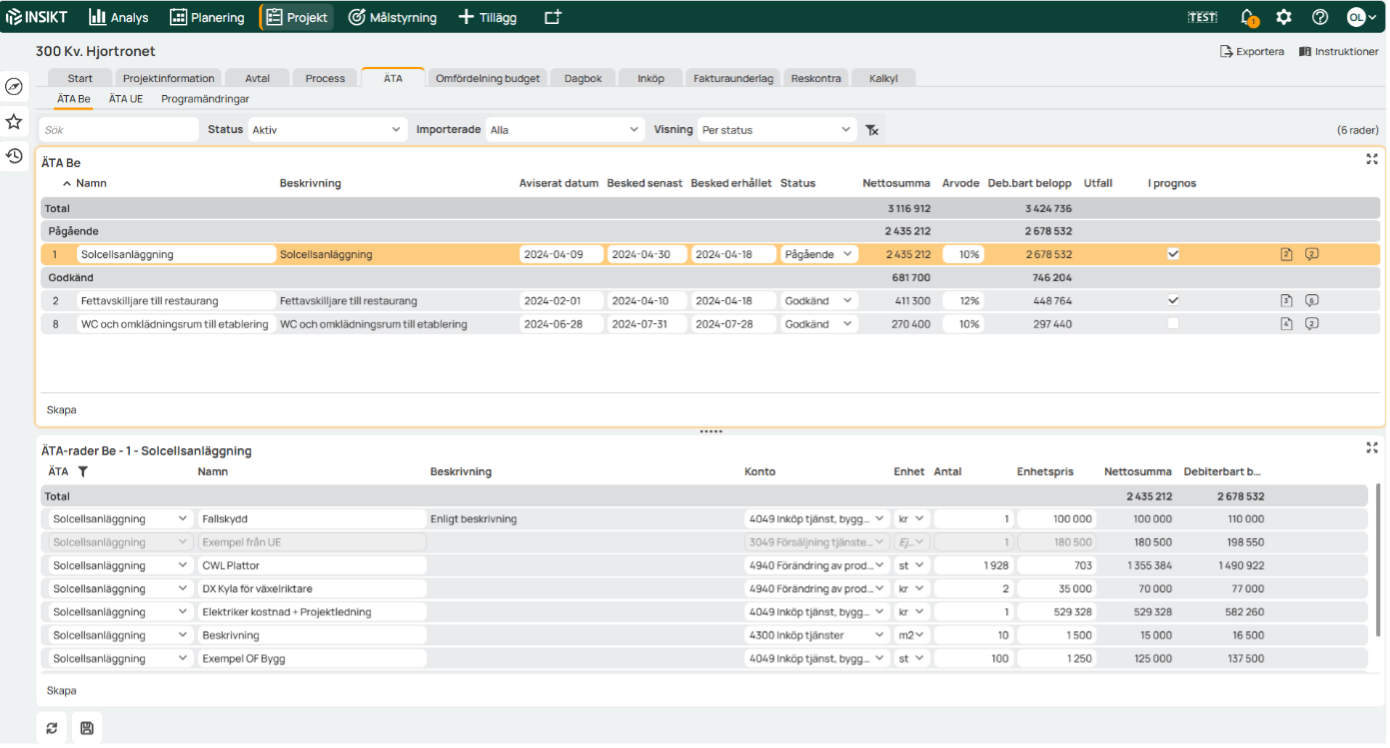Image resolution: width=1390 pixels, height=748 pixels.
Task: Click the star favorites icon in sidebar
Action: (x=14, y=122)
